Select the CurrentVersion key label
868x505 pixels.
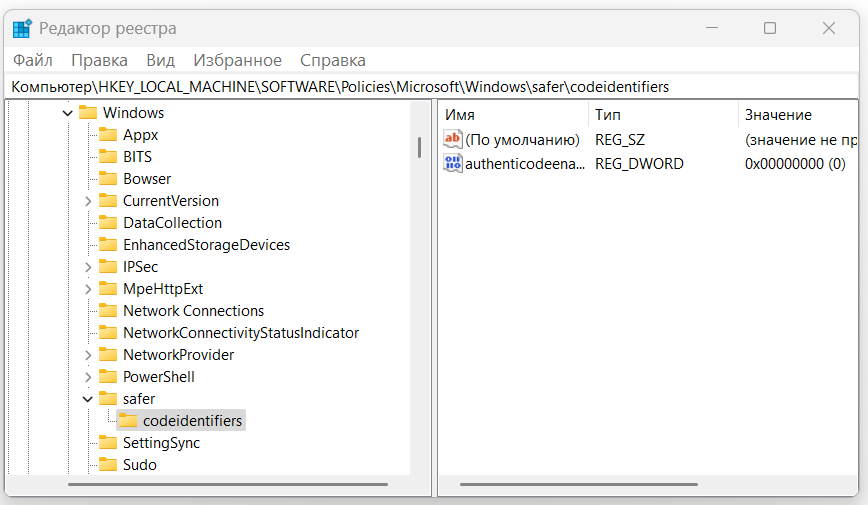[x=170, y=201]
